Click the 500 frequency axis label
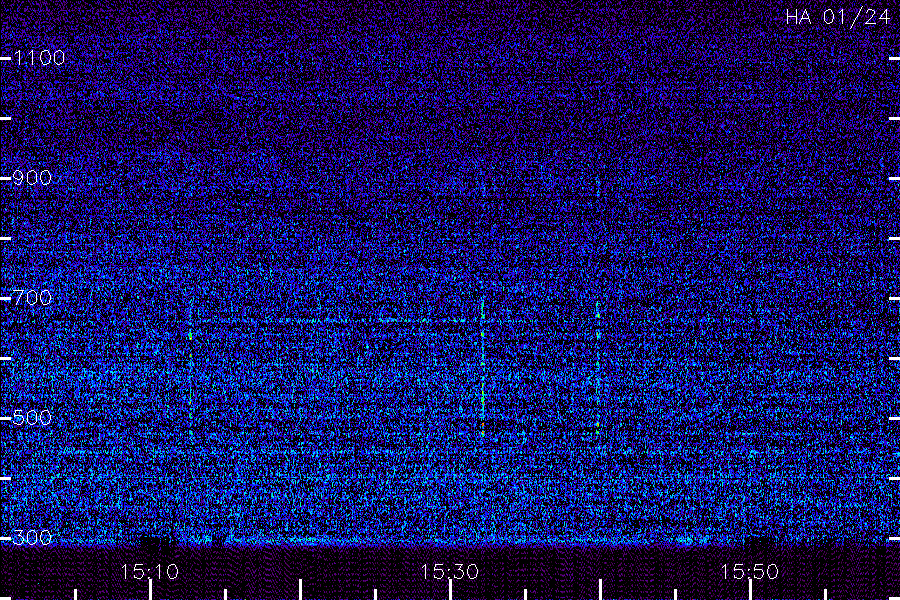Image resolution: width=900 pixels, height=600 pixels. coord(32,417)
